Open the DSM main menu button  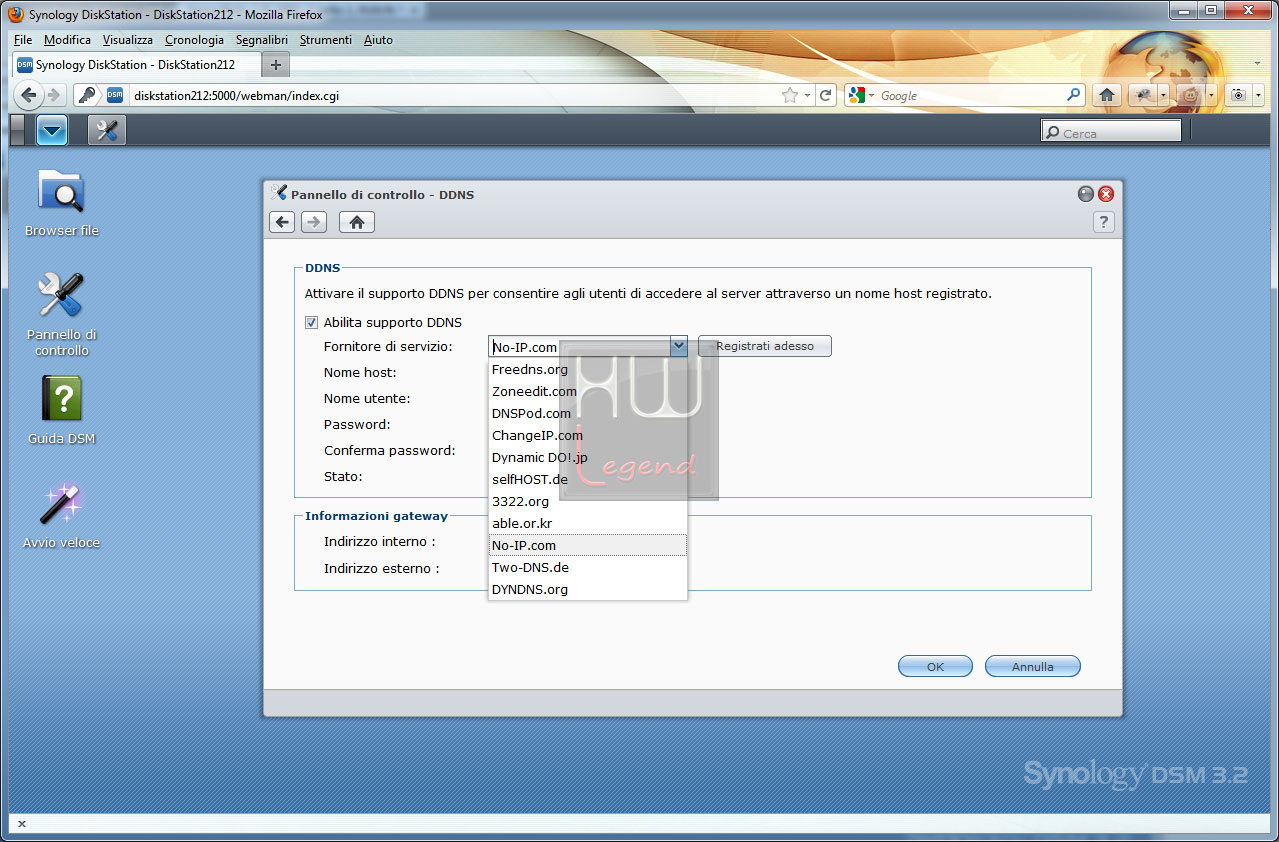click(51, 131)
